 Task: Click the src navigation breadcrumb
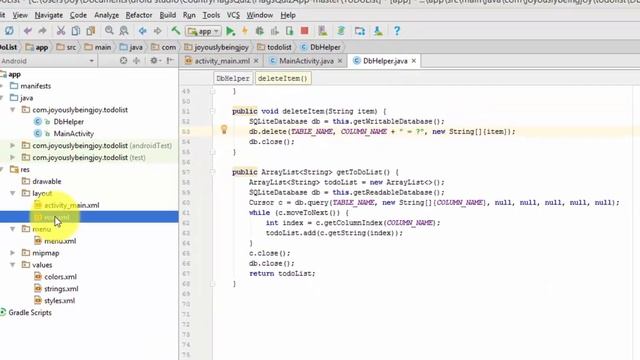[66, 47]
